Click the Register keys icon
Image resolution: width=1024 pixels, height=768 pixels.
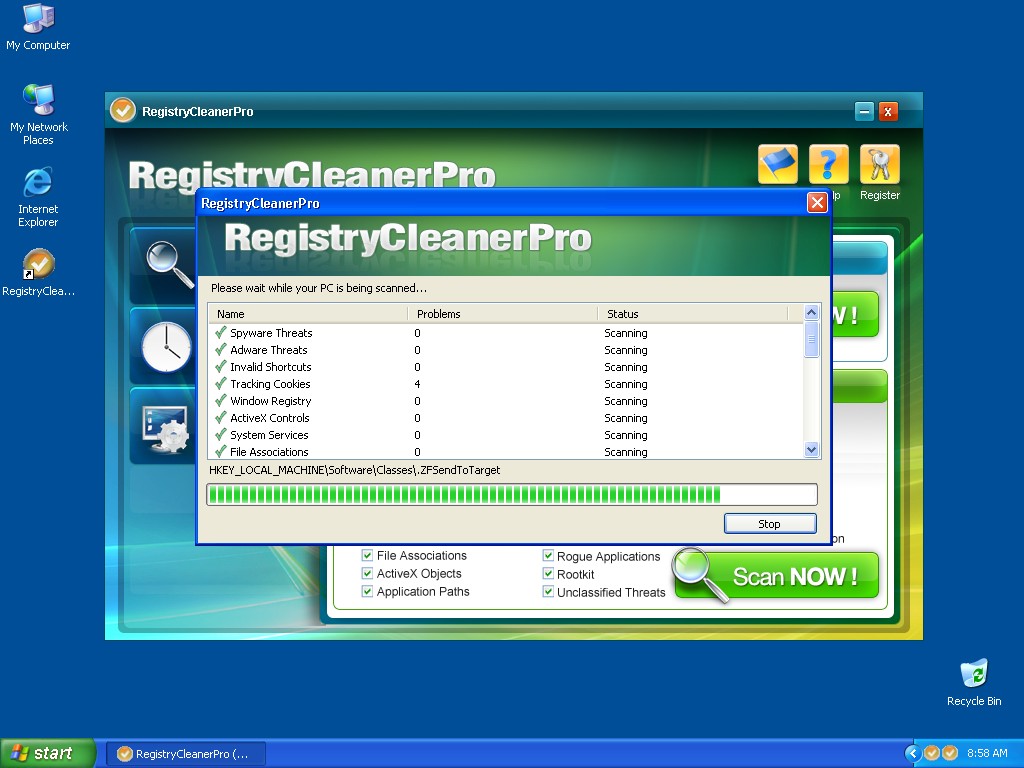coord(879,165)
